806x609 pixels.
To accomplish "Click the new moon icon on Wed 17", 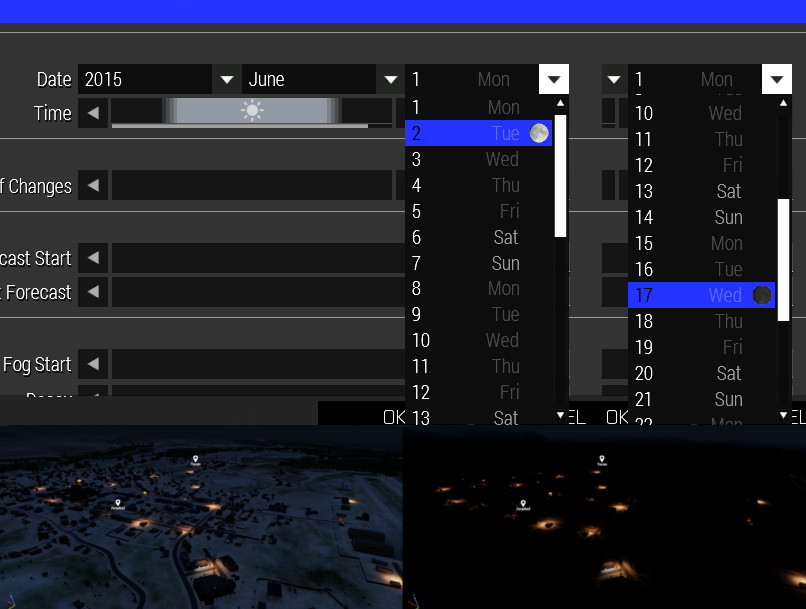I will 762,295.
